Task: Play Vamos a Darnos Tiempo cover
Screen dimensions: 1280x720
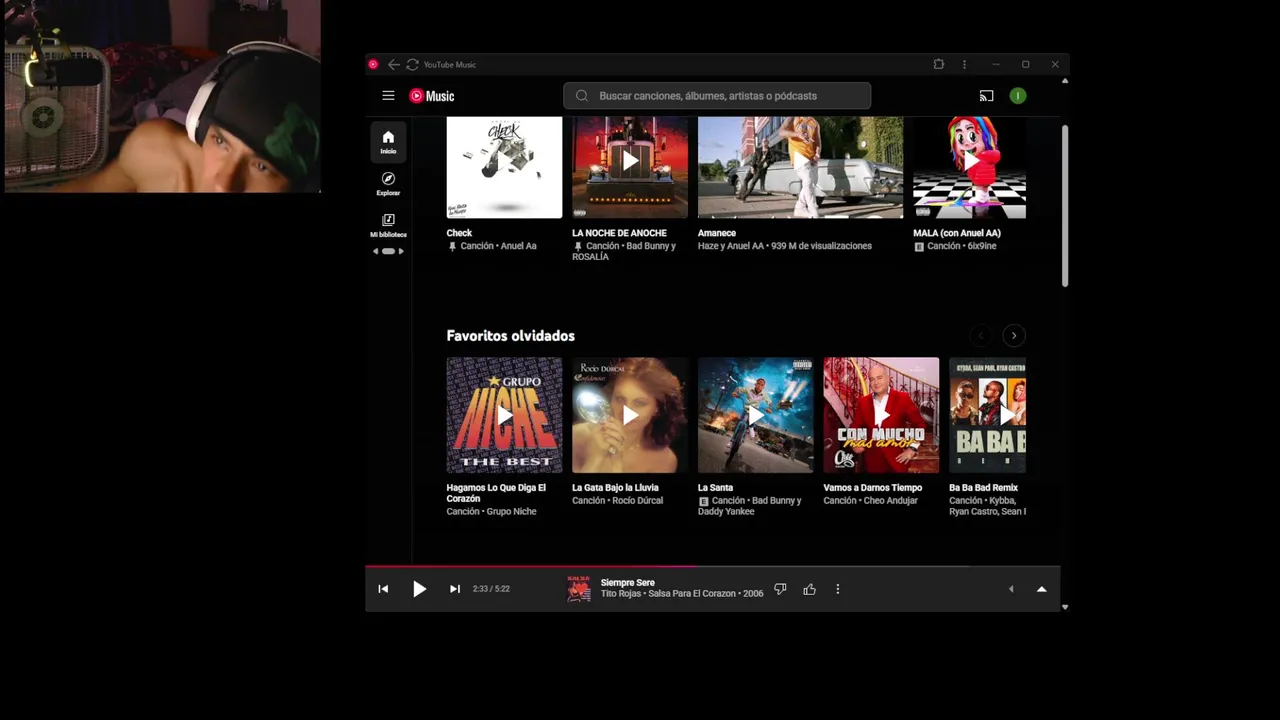Action: [x=881, y=415]
